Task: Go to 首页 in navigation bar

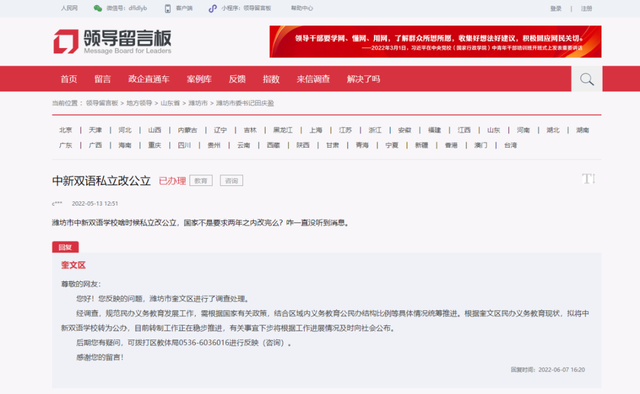Action: pos(69,79)
